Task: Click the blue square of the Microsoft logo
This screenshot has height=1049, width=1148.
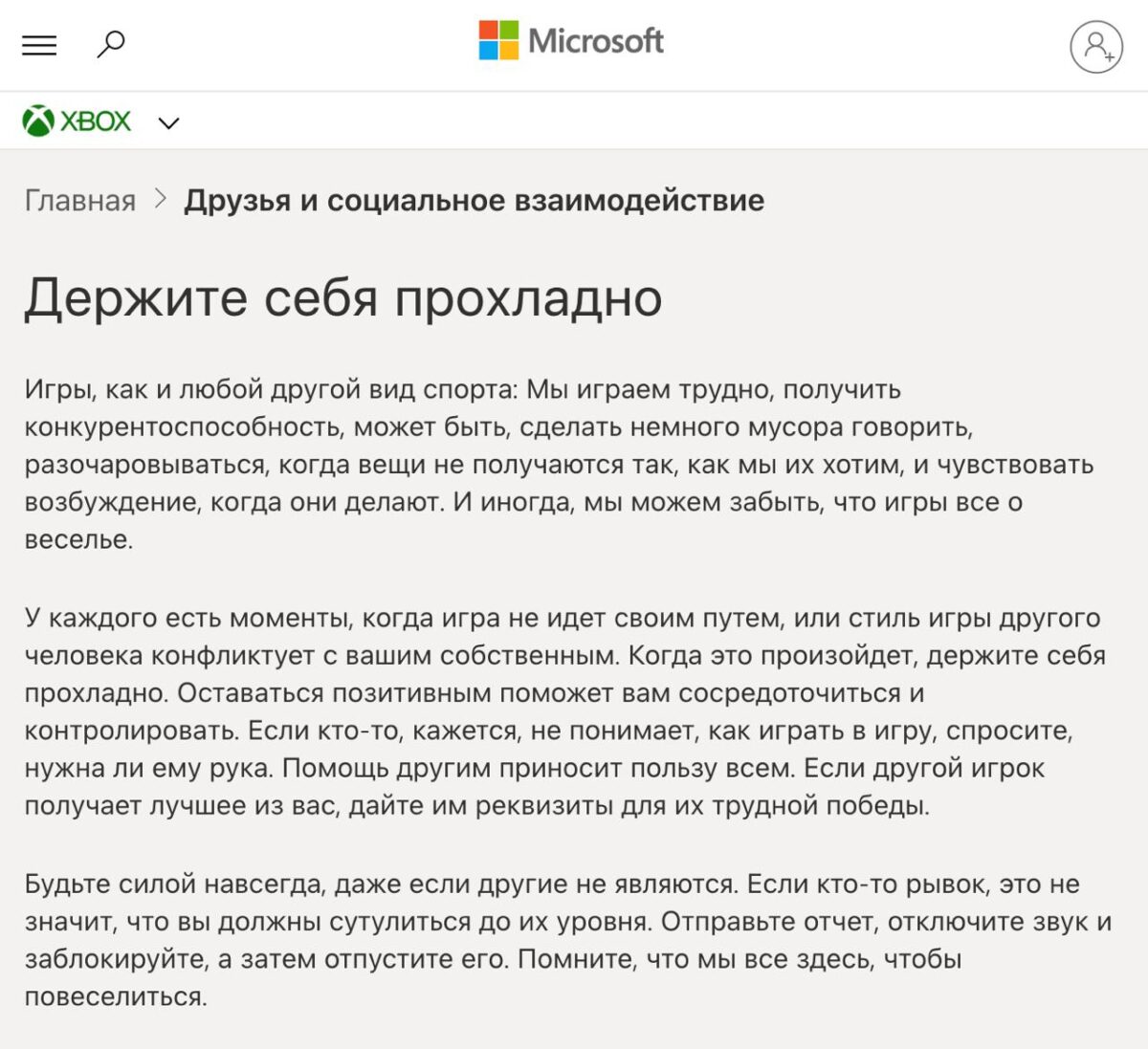Action: [x=488, y=51]
